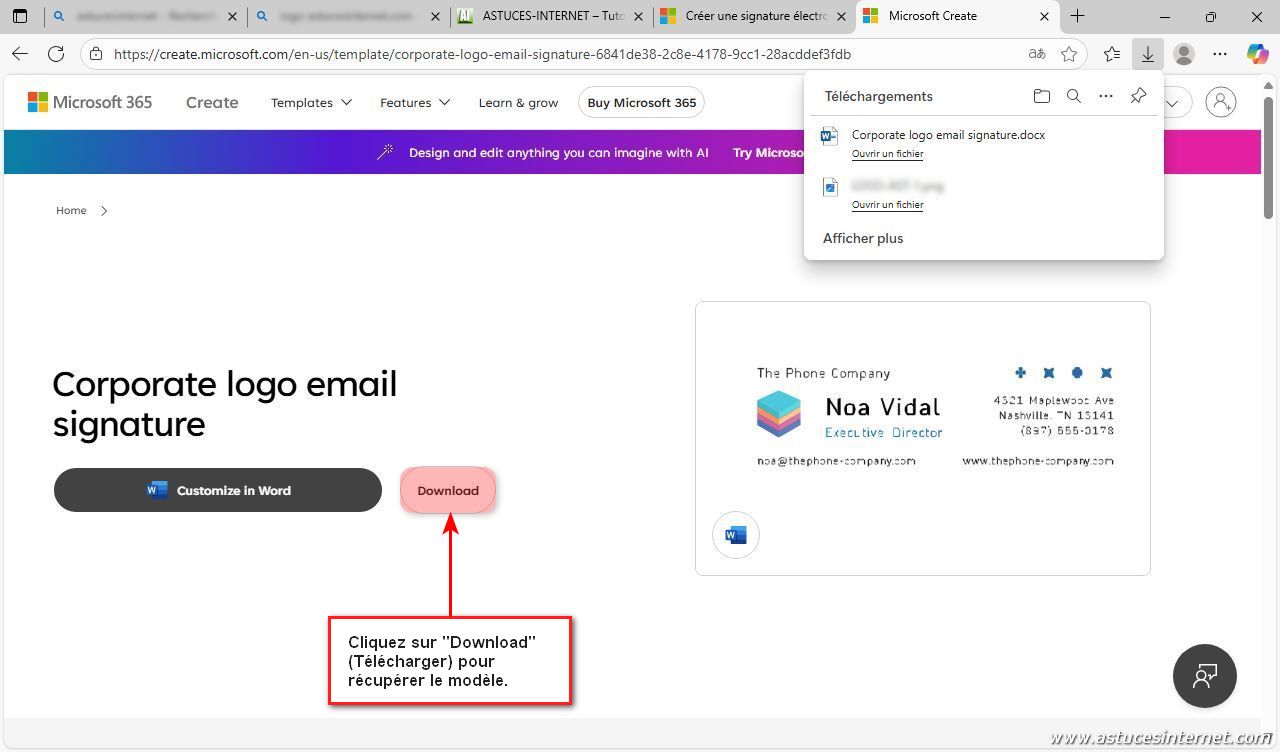This screenshot has width=1280, height=752.
Task: Close the Créer une signature électronique tab
Action: (x=840, y=16)
